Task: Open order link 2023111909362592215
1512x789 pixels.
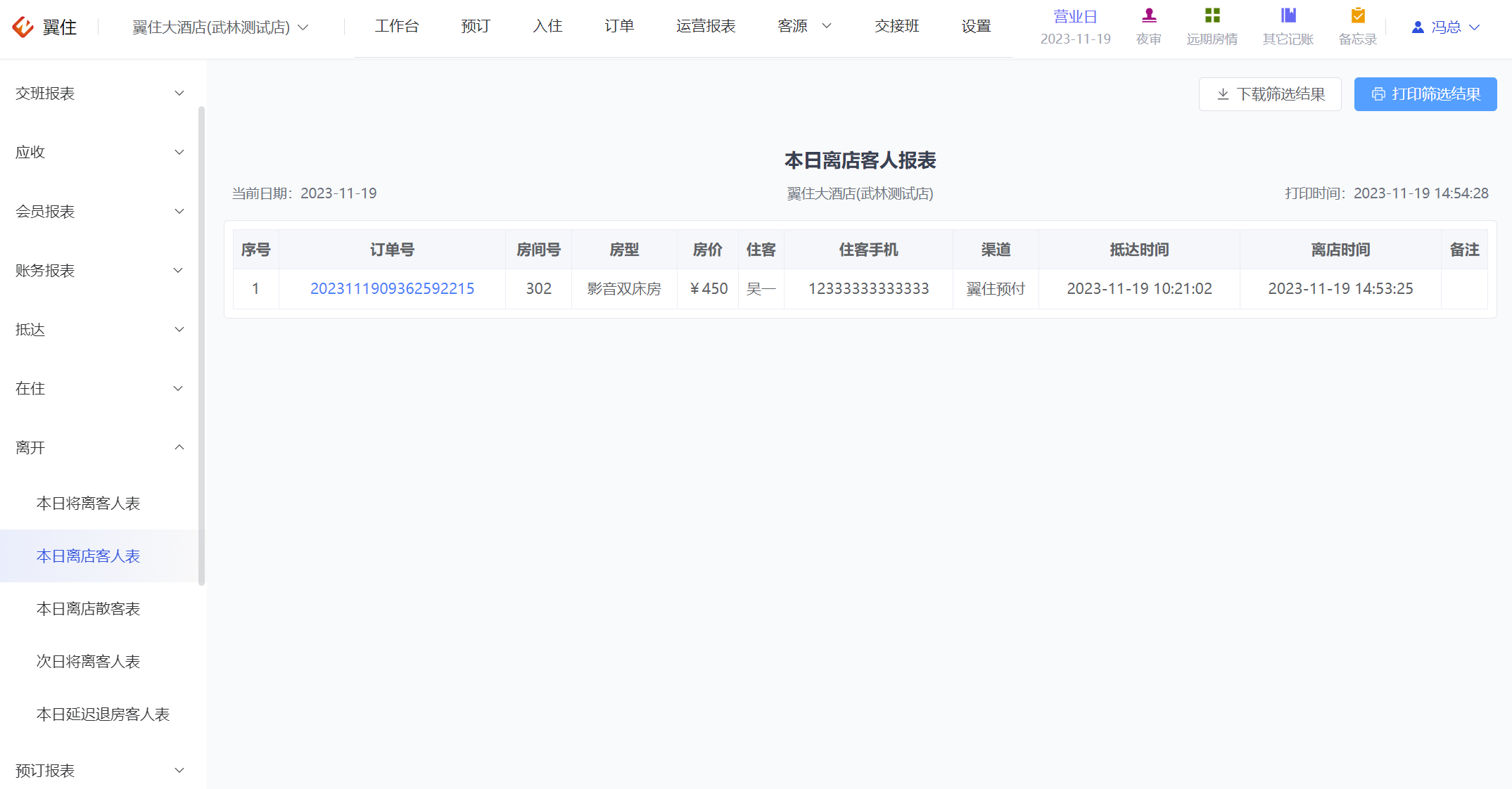Action: coord(393,288)
